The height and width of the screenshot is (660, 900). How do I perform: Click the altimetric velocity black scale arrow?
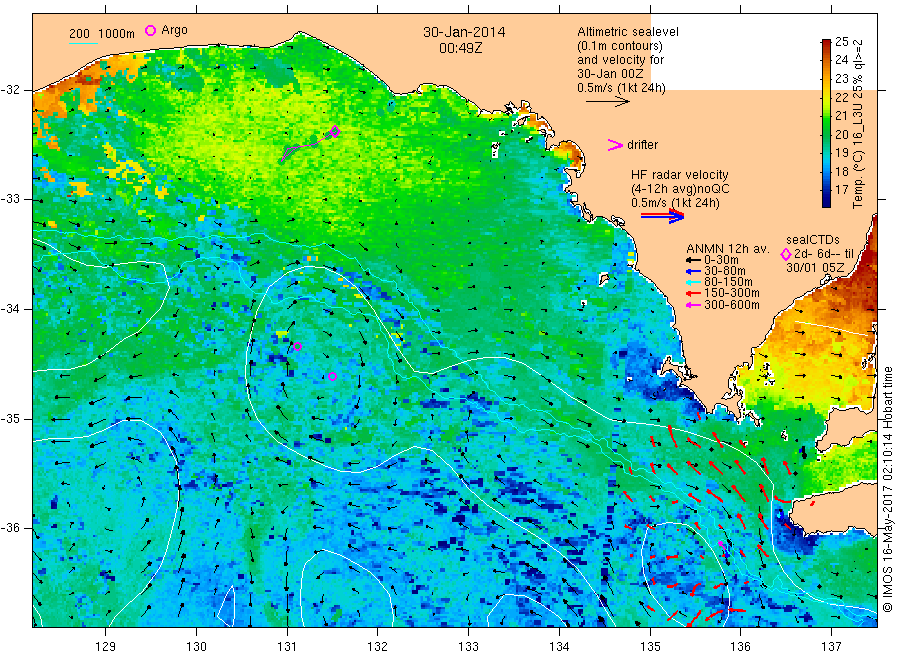point(608,102)
